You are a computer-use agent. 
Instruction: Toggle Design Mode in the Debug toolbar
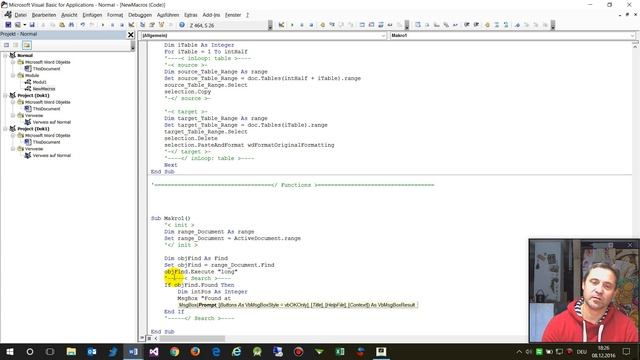coord(281,25)
